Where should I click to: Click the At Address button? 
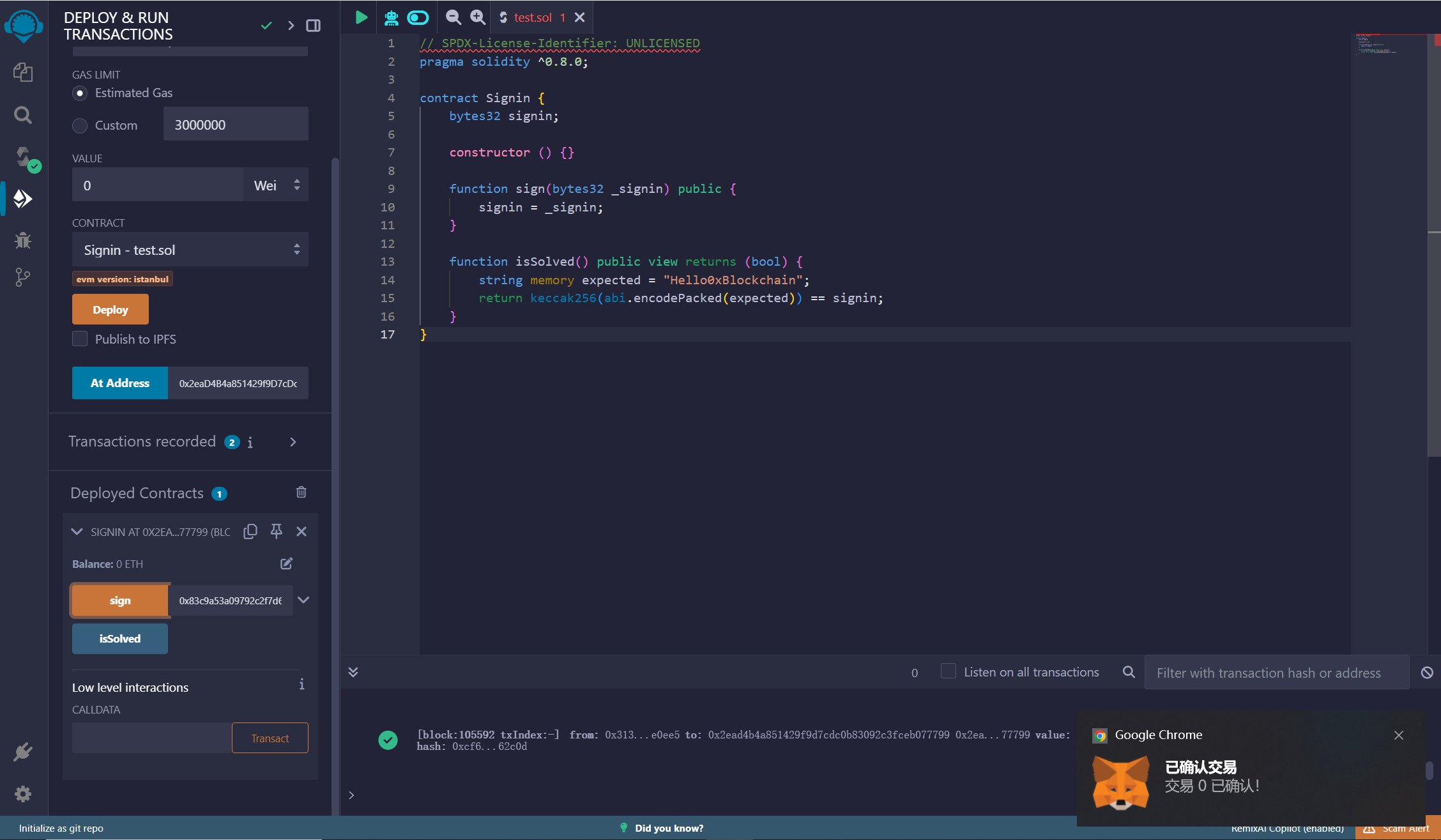120,383
